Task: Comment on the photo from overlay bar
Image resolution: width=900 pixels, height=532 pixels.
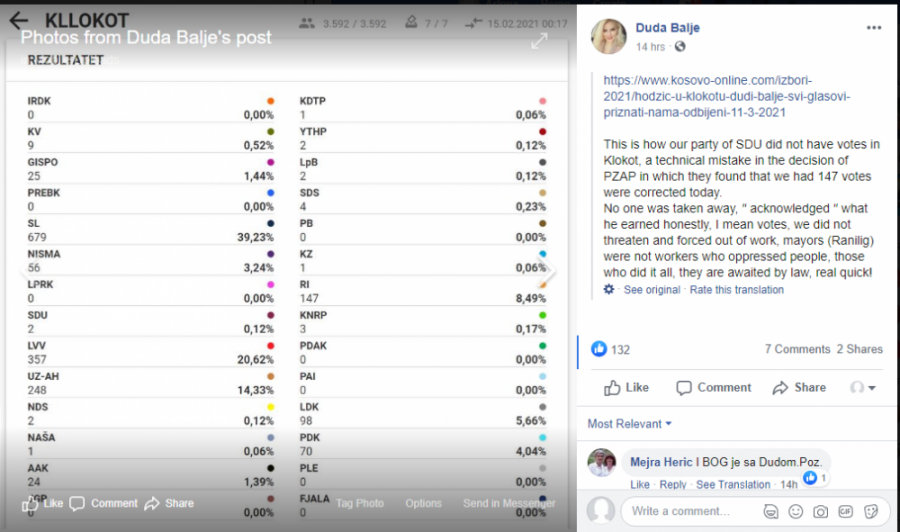Action: tap(103, 503)
